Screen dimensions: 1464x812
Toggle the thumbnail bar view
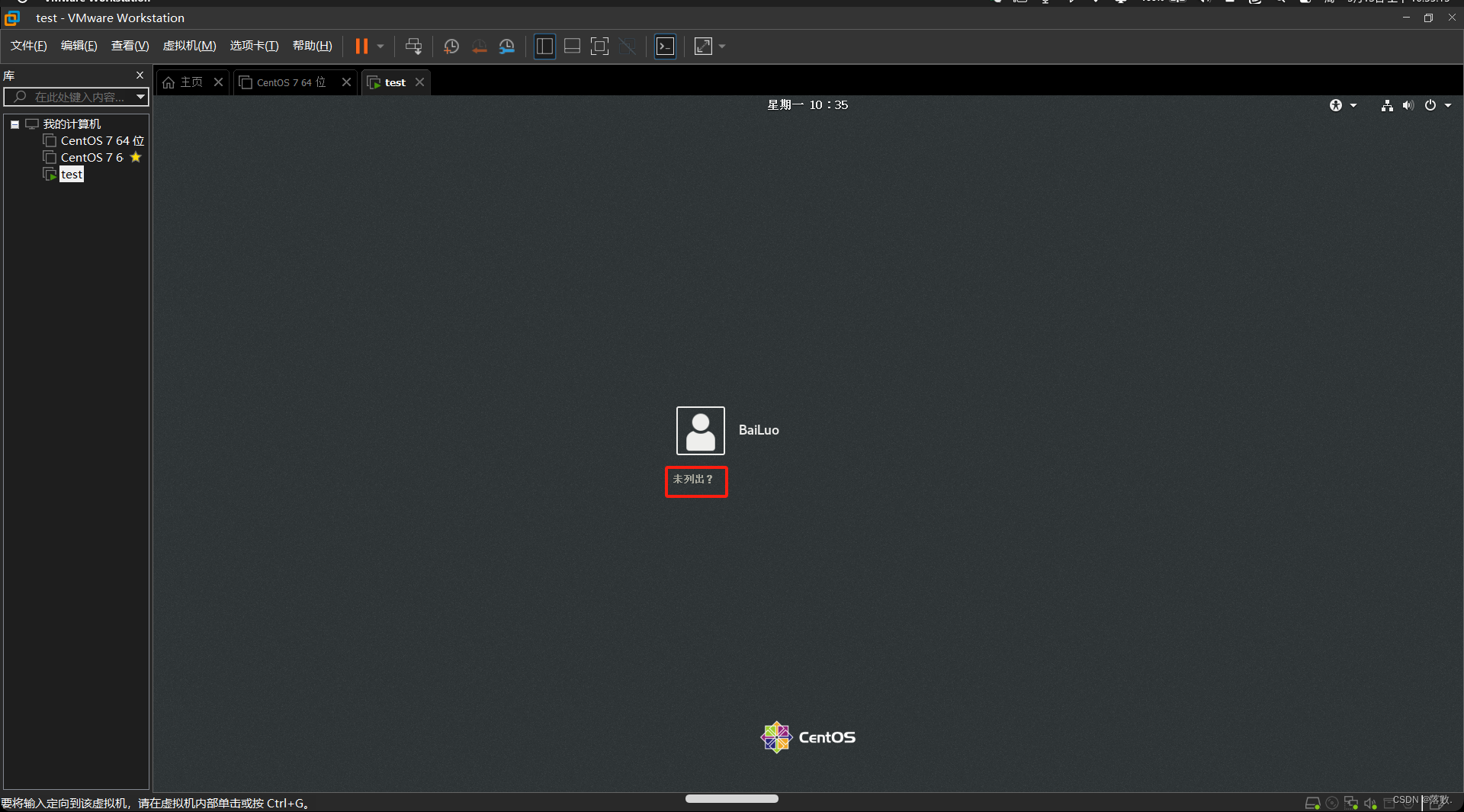572,47
